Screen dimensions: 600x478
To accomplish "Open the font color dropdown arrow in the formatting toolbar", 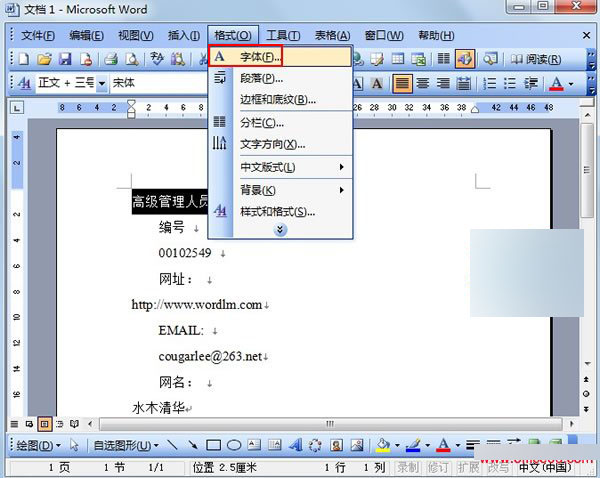I will [571, 83].
